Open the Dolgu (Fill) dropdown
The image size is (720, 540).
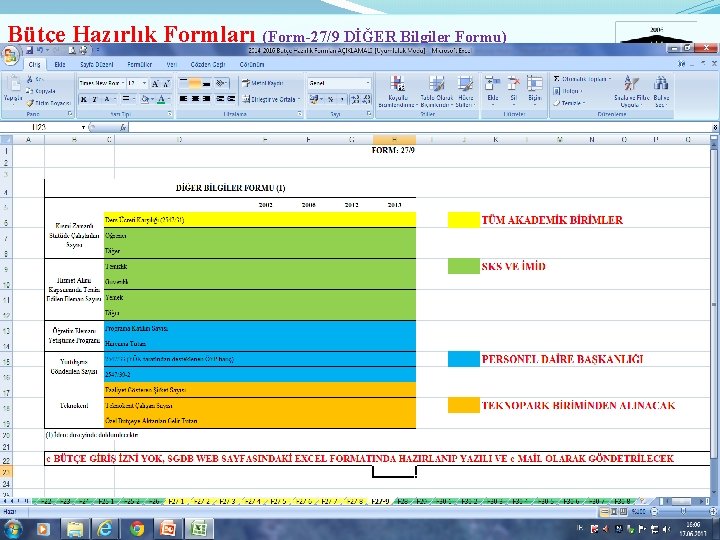[568, 91]
